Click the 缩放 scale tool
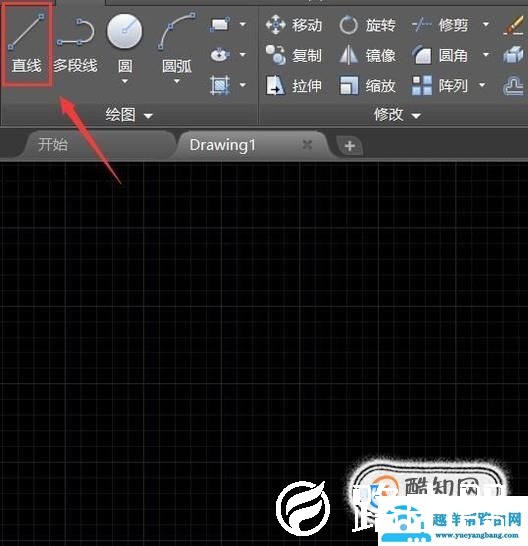This screenshot has width=528, height=546. pos(367,86)
